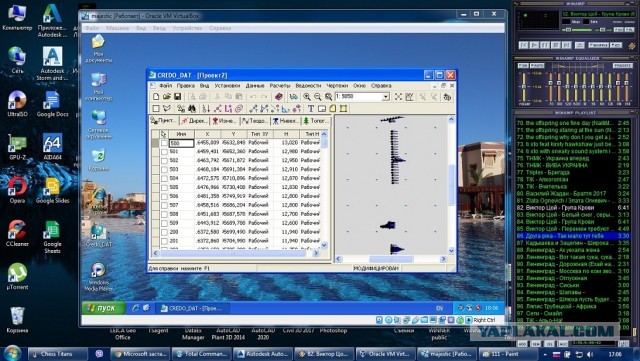This screenshot has width=640, height=361.
Task: Toggle the Winamp equalizer ON button
Action: [x=523, y=65]
